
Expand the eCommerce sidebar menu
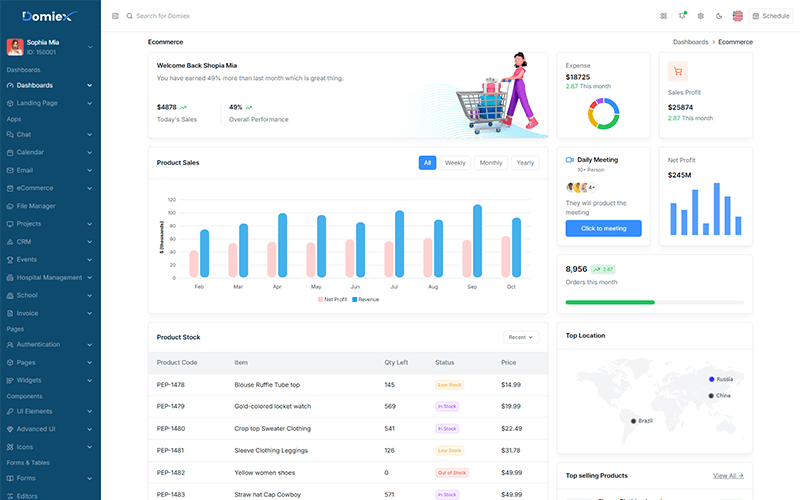pyautogui.click(x=49, y=188)
